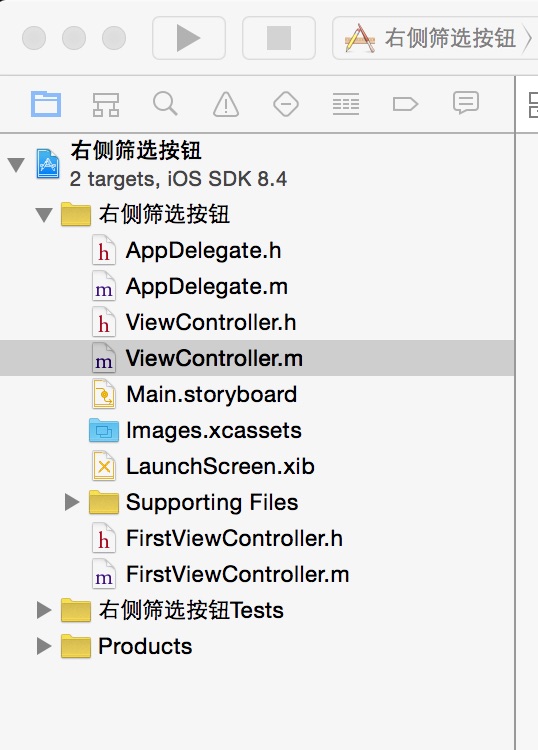Collapse the 右侧筛选按钮 group folder
This screenshot has height=750, width=538.
pos(44,214)
